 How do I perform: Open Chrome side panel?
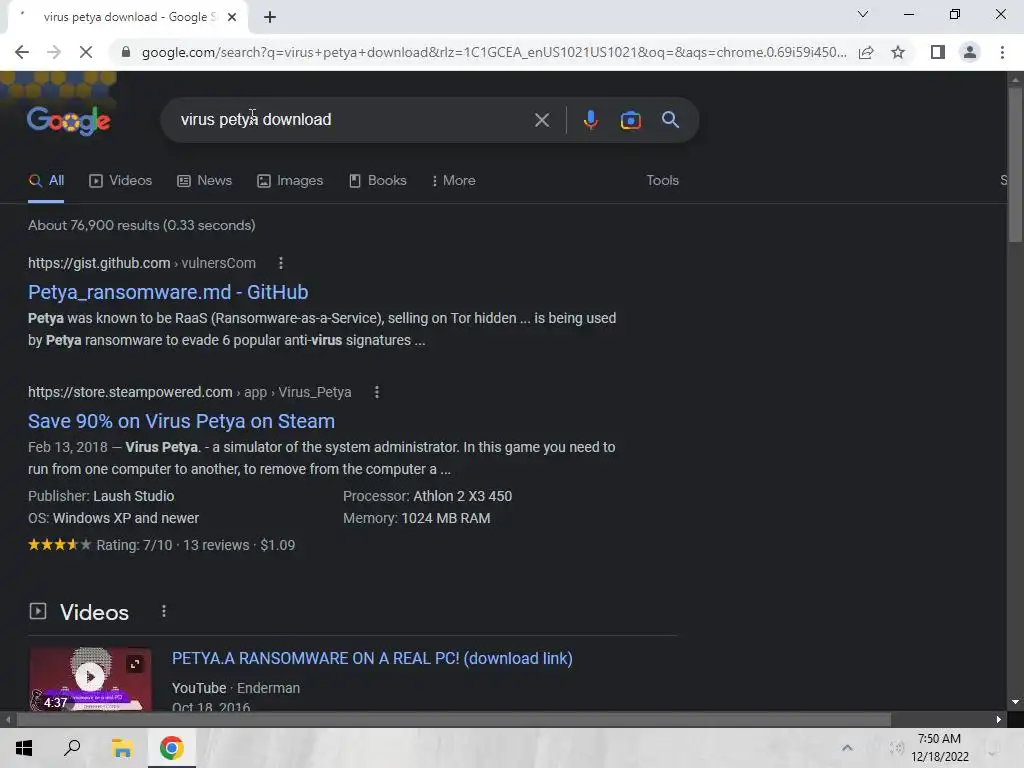[x=937, y=52]
